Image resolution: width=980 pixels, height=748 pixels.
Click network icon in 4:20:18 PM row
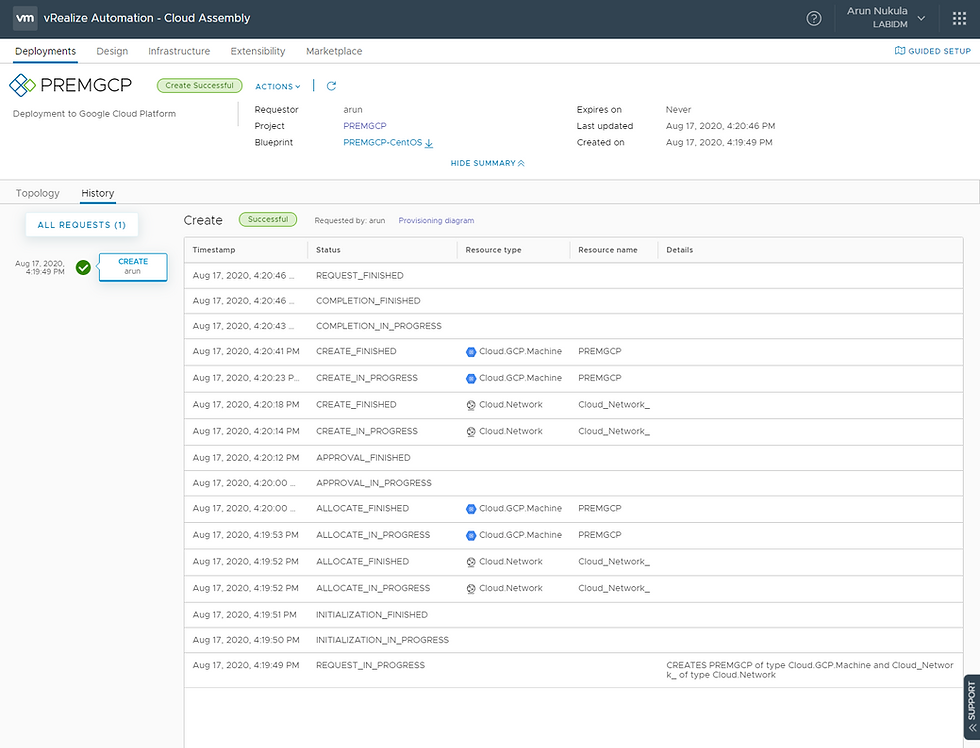click(x=471, y=405)
